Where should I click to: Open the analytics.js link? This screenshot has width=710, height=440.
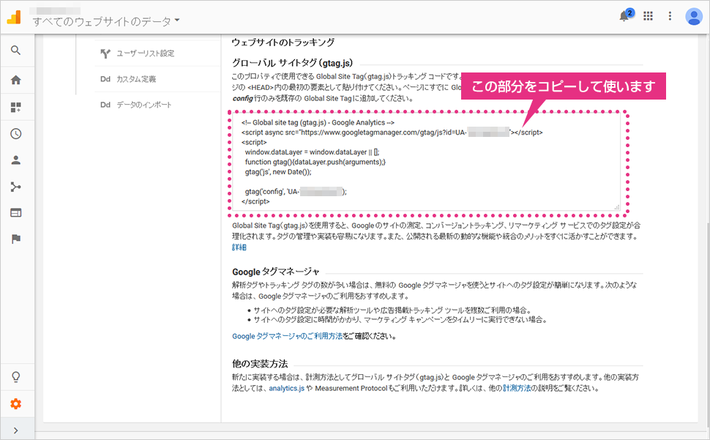[286, 388]
